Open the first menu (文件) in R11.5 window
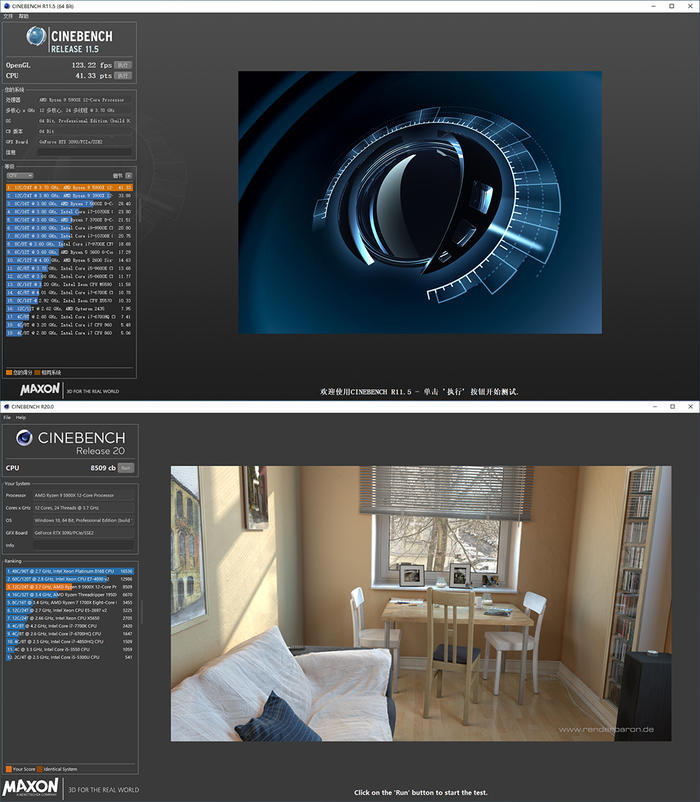This screenshot has height=802, width=700. click(8, 16)
